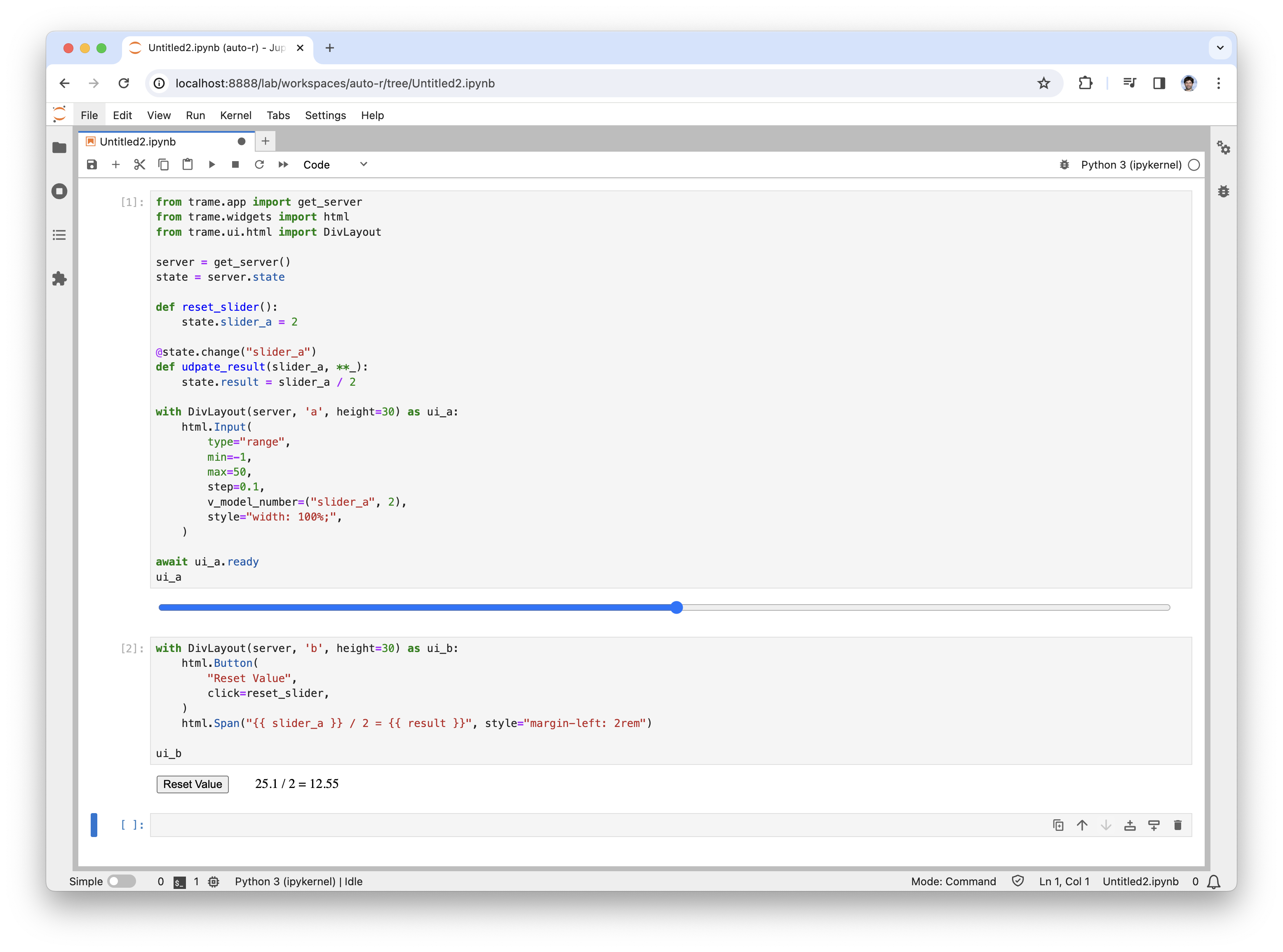
Task: Insert cell below icon in cell toolbar
Action: (x=1154, y=825)
